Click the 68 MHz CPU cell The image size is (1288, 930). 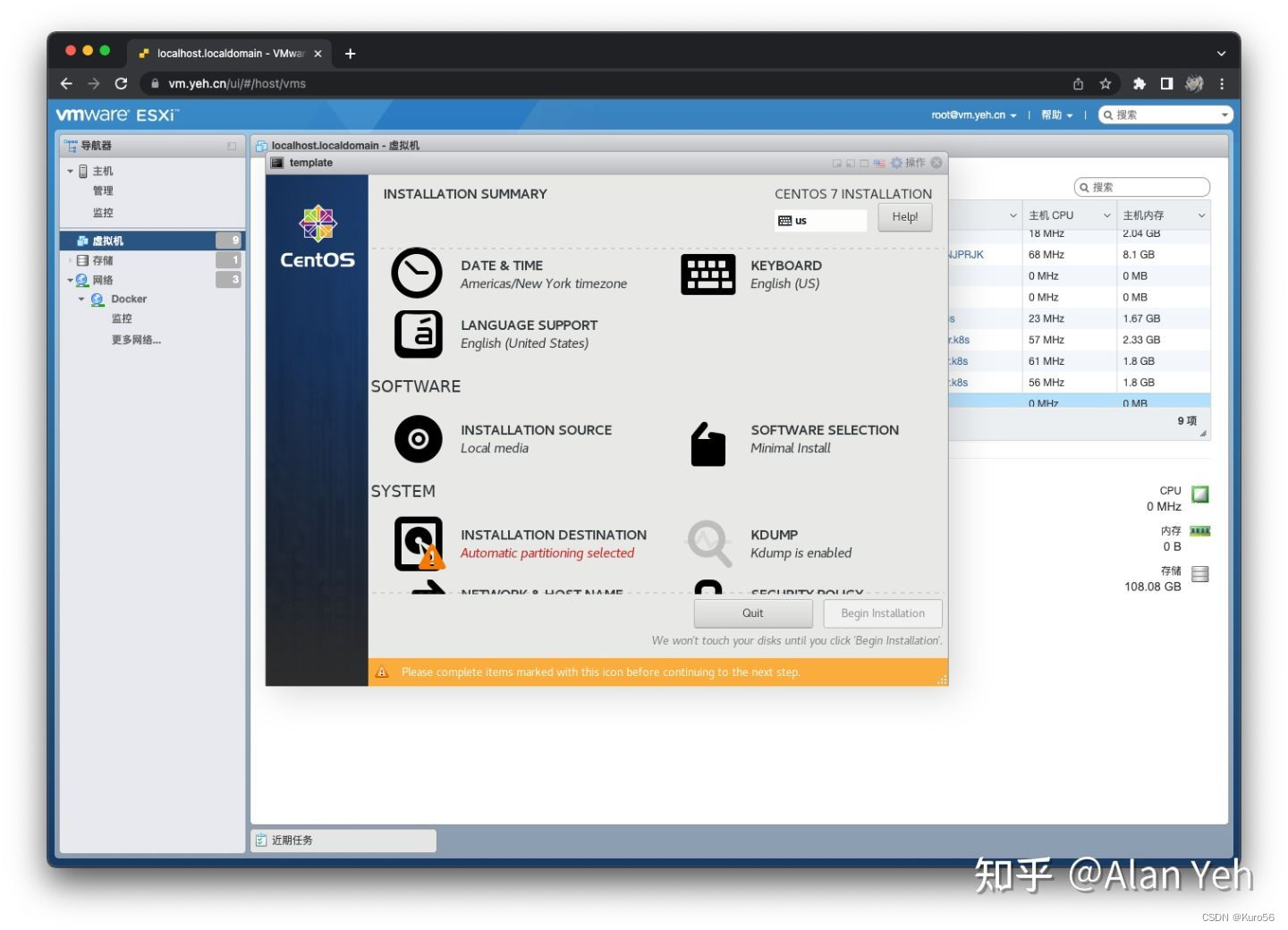pos(1069,255)
